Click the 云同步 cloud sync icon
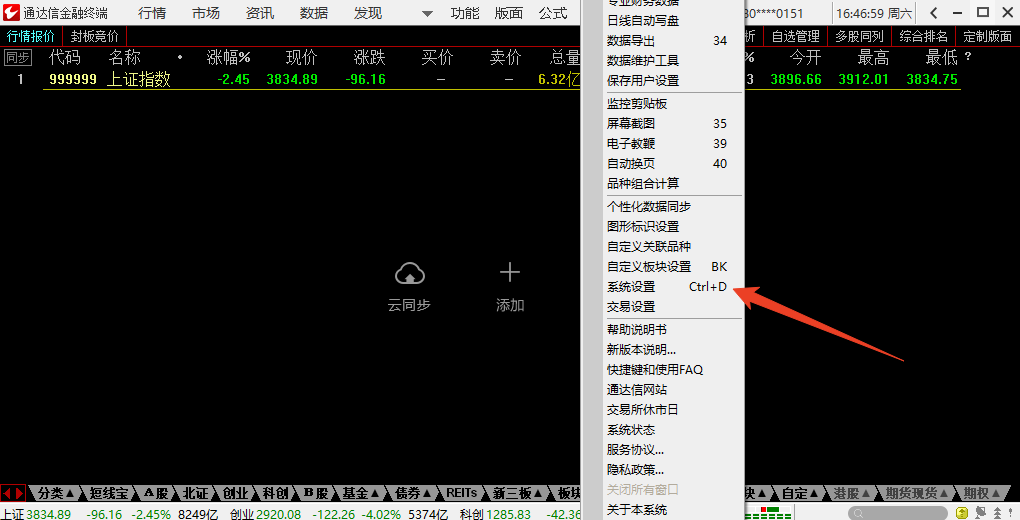This screenshot has height=520, width=1020. click(x=410, y=274)
